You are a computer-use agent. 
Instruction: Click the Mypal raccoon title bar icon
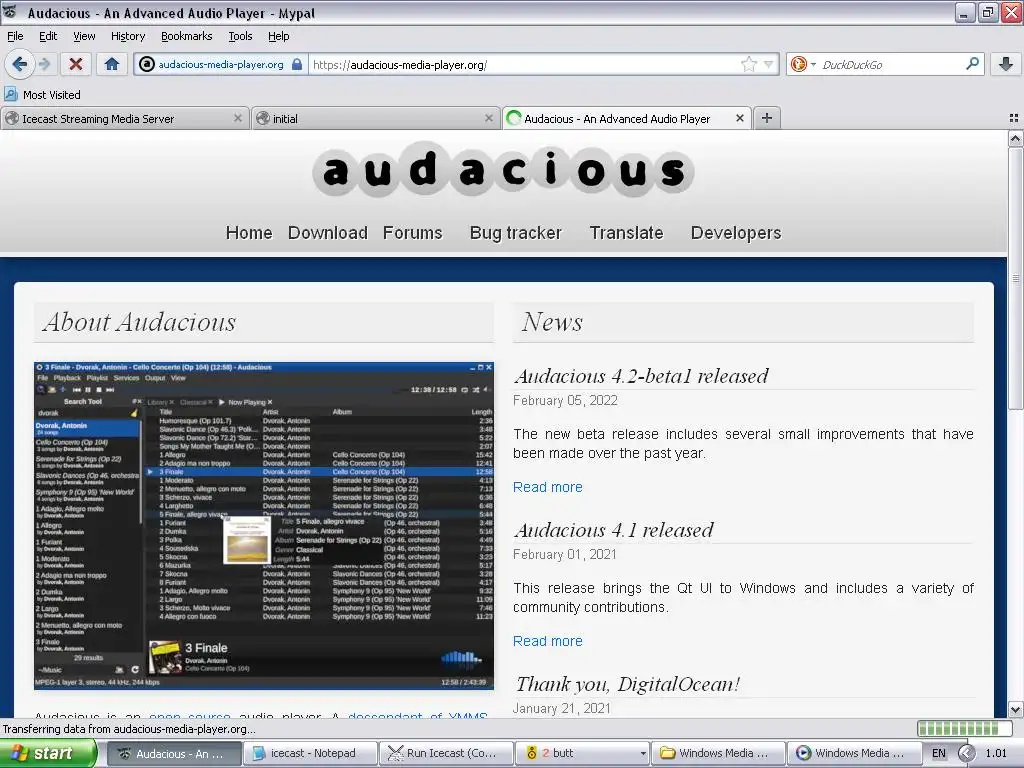[10, 12]
